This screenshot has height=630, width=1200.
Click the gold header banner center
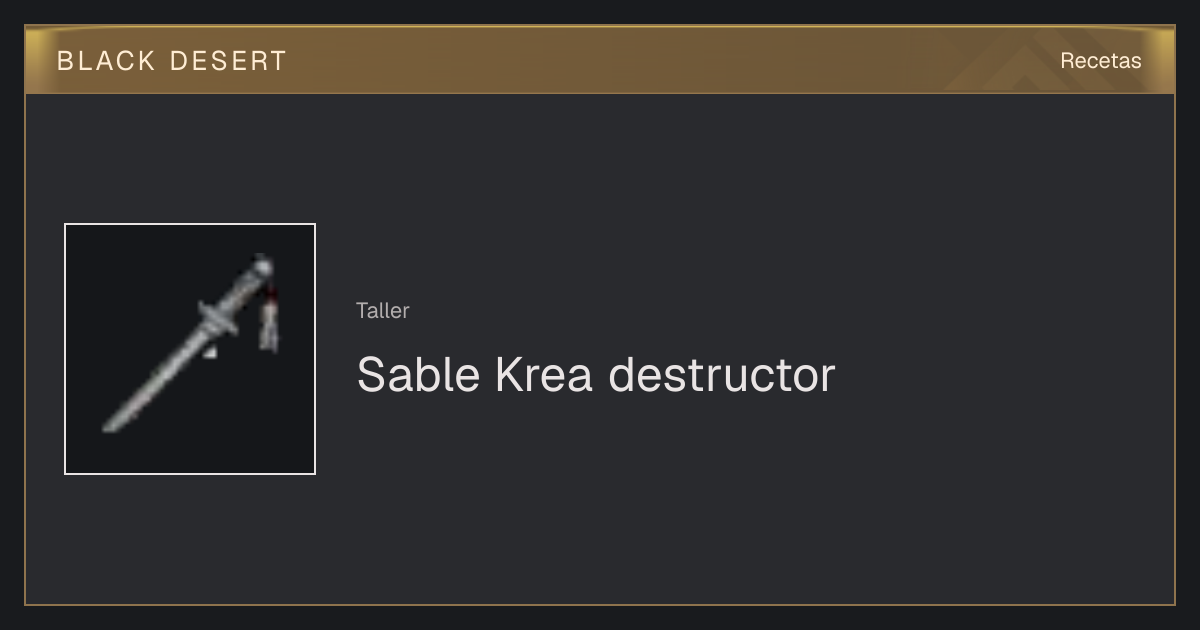[600, 60]
